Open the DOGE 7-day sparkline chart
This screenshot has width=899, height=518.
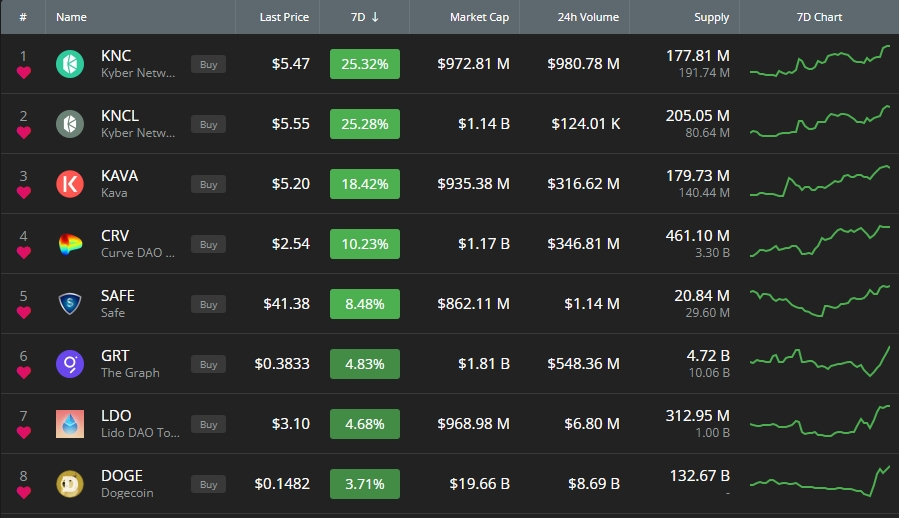pyautogui.click(x=820, y=481)
